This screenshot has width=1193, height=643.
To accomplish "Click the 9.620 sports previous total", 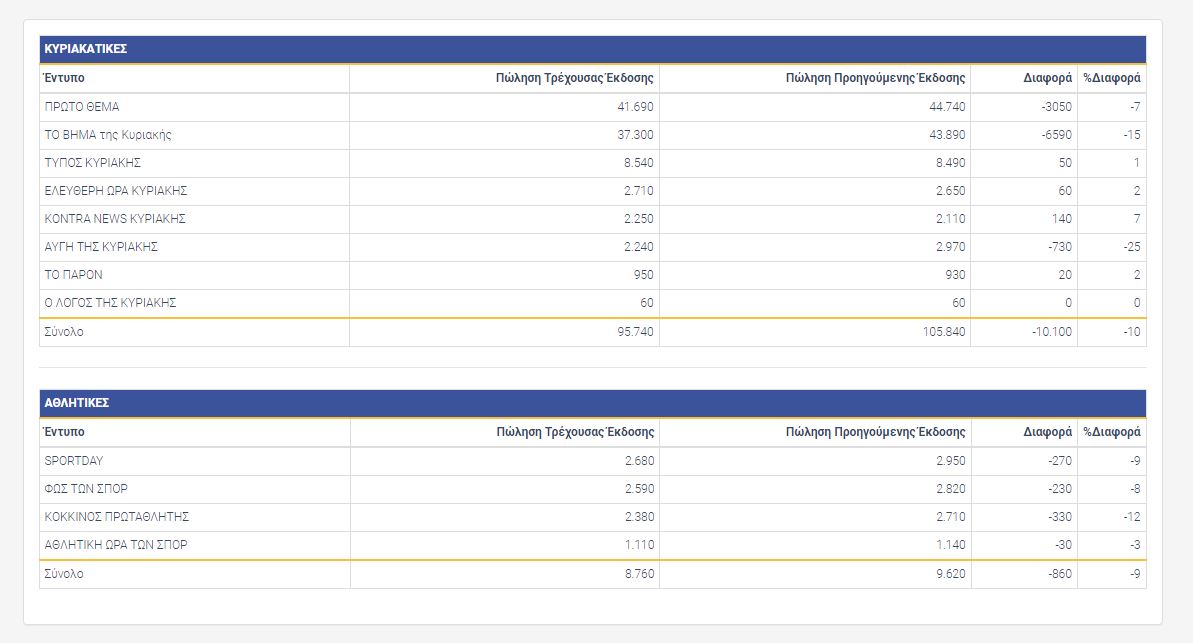I will 951,574.
